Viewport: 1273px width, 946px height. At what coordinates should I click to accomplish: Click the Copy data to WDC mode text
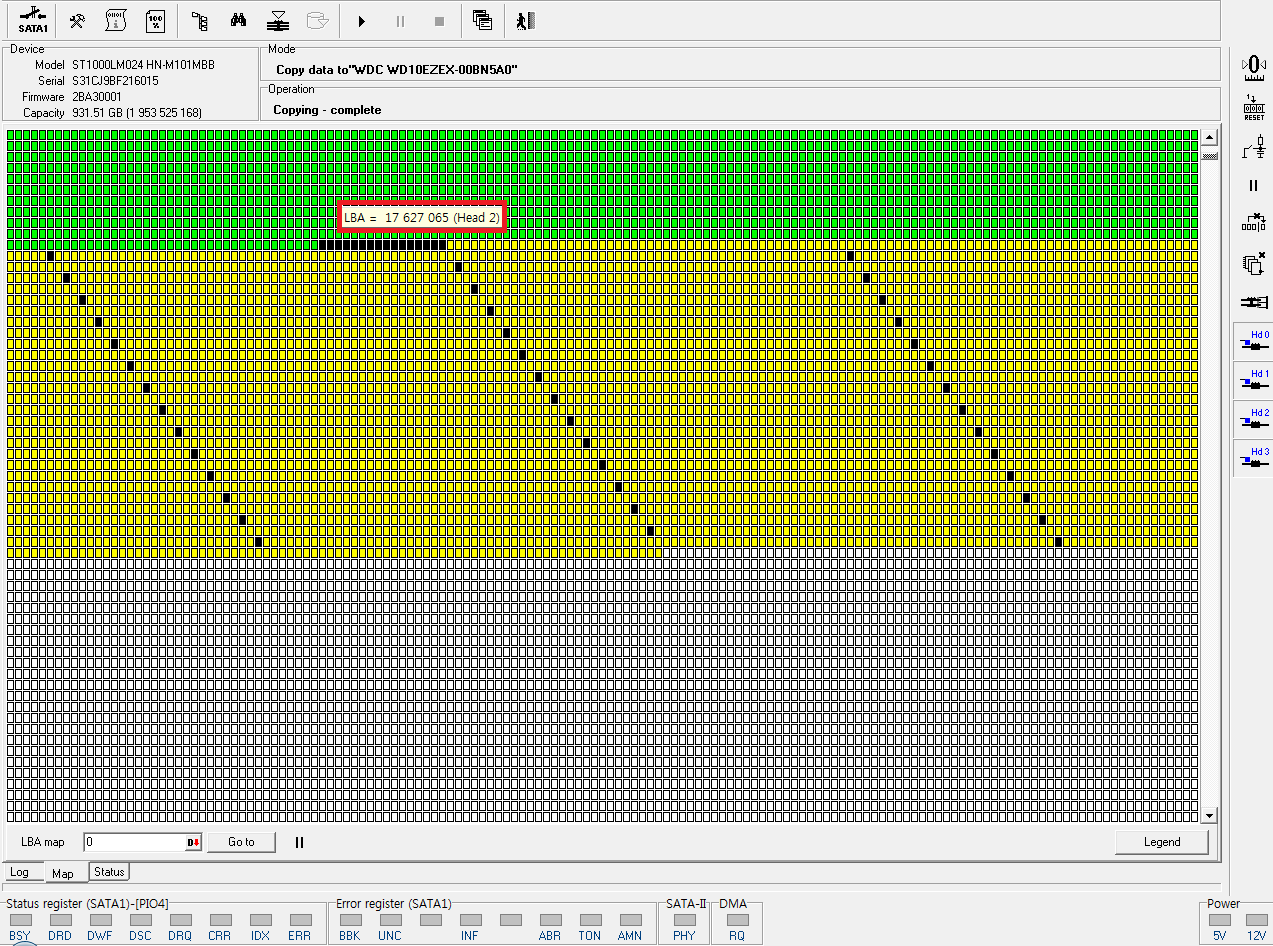pos(396,70)
